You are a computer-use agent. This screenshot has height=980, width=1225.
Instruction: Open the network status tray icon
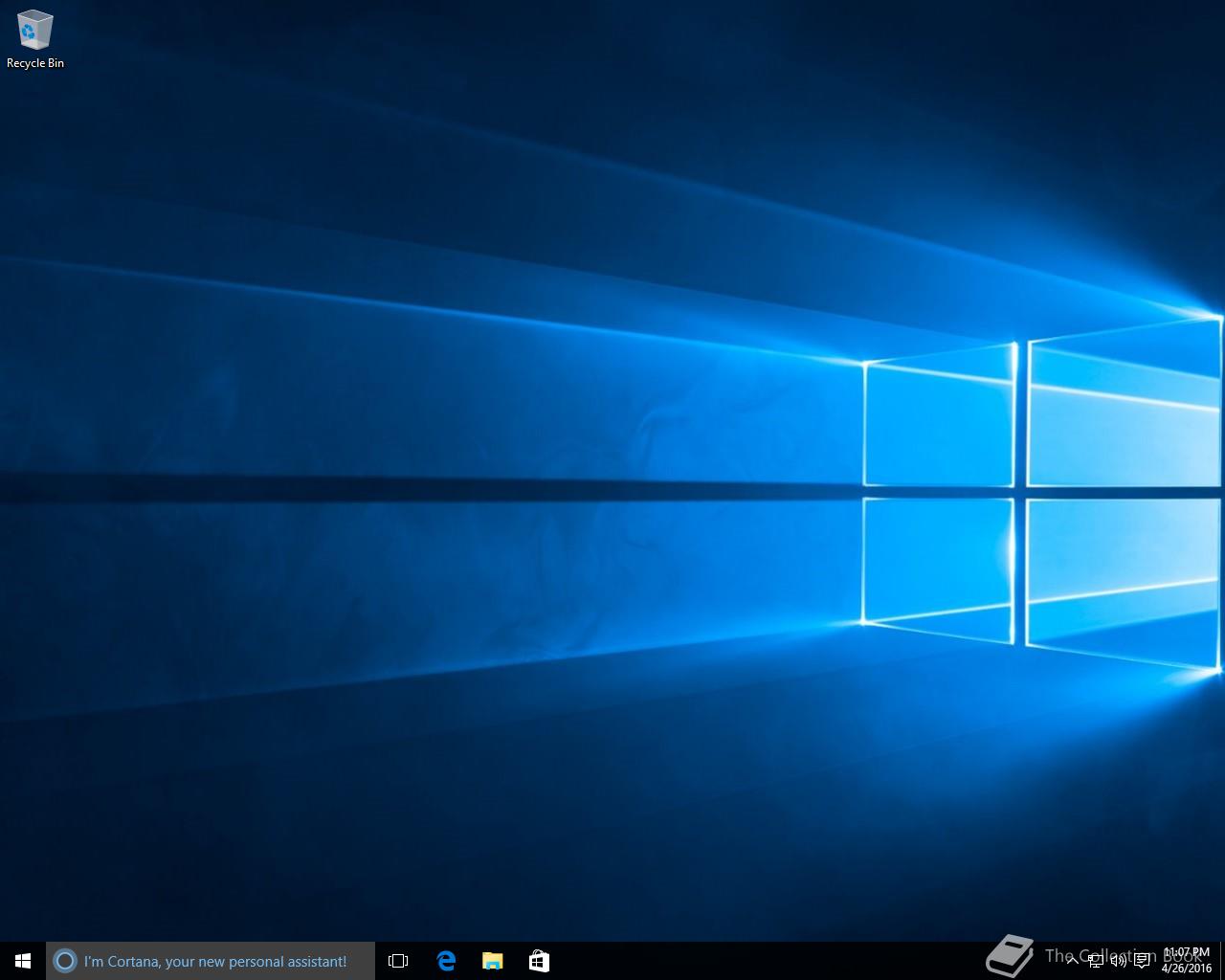(1096, 961)
